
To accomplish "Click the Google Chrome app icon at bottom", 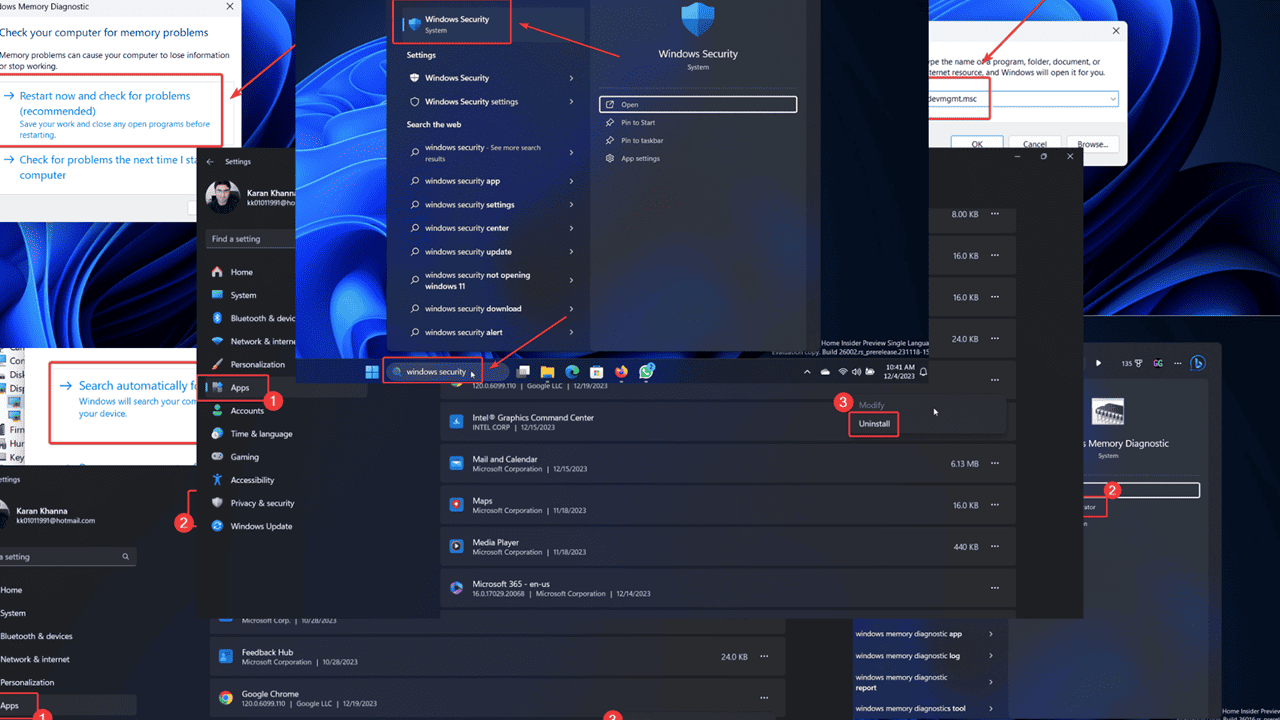I will 226,698.
